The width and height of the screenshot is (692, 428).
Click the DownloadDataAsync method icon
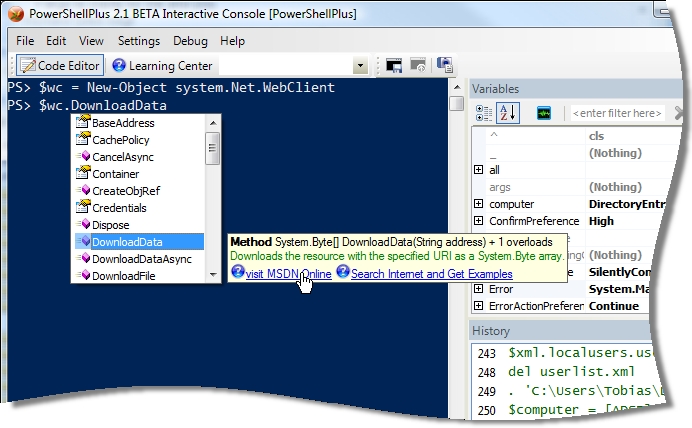(83, 258)
